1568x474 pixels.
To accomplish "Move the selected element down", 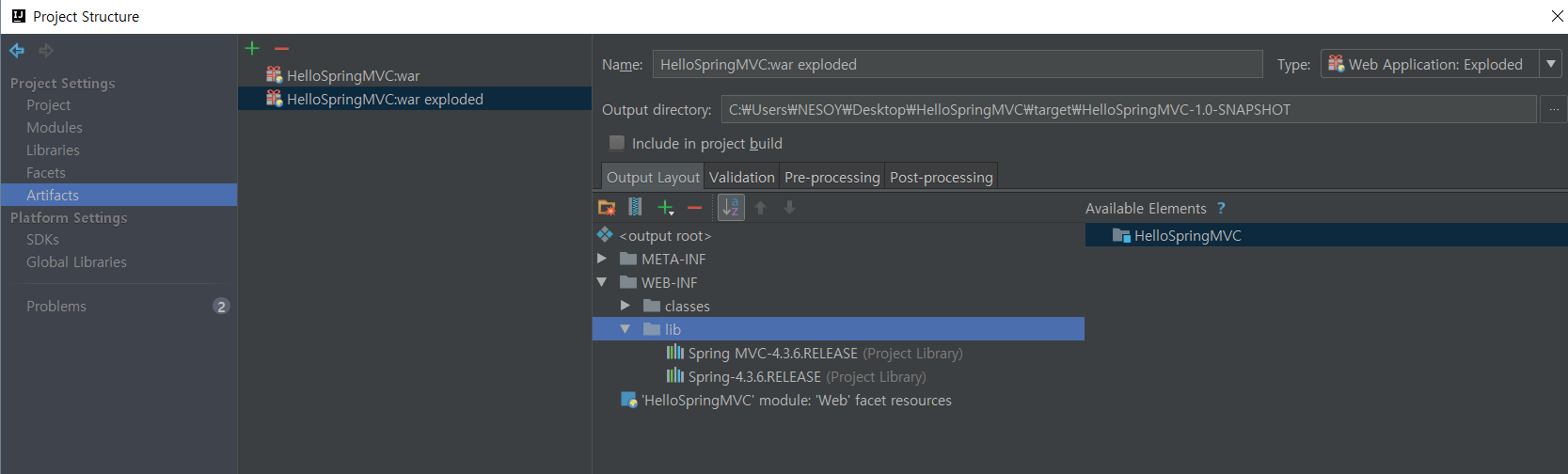I will [x=790, y=207].
